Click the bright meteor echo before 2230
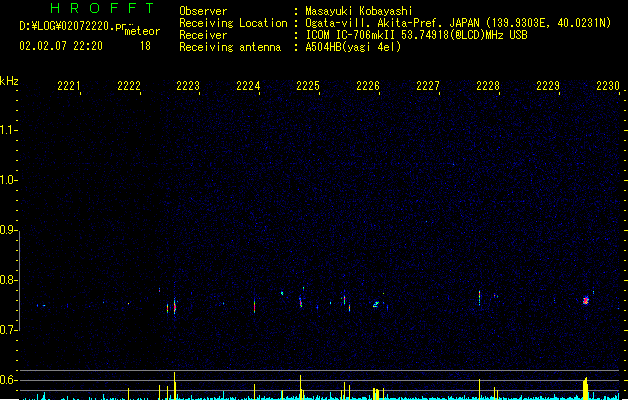Screen dimensions: 629x400 pos(586,300)
